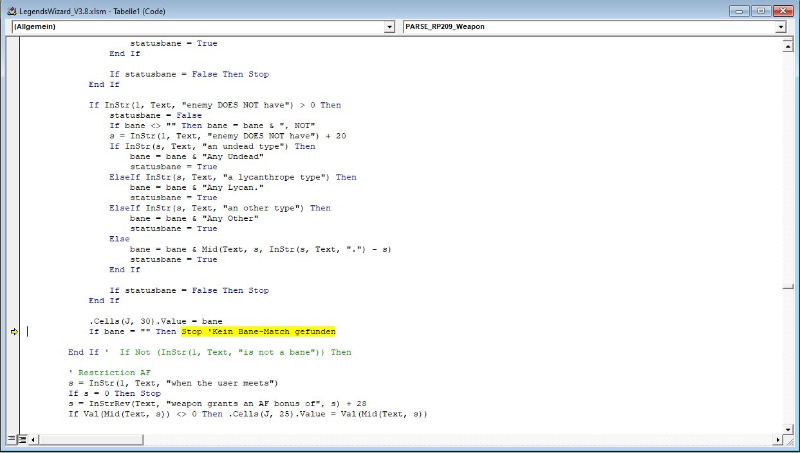Close the Tabelle1 code window
Screen dimensions: 800x453
point(783,11)
